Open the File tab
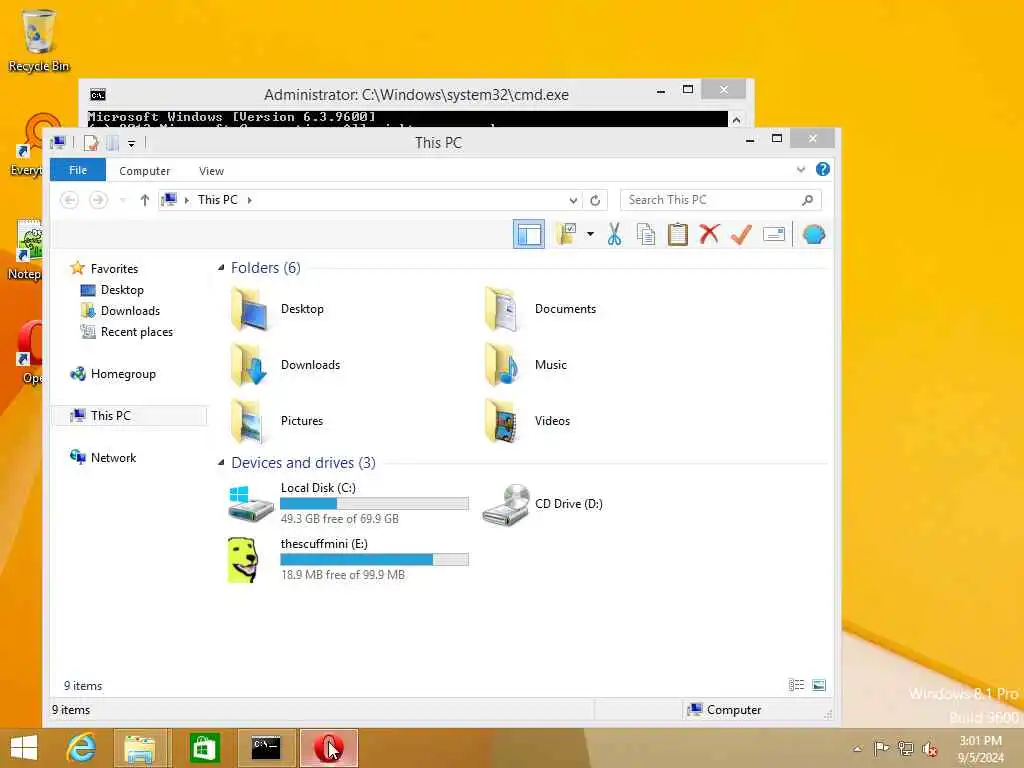This screenshot has height=768, width=1024. click(x=78, y=170)
